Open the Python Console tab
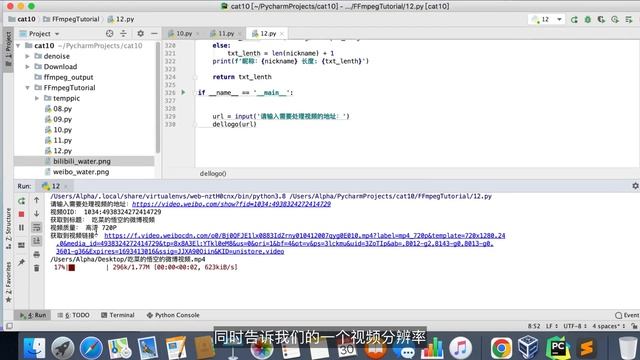Viewport: 640px width, 360px height. pos(173,315)
